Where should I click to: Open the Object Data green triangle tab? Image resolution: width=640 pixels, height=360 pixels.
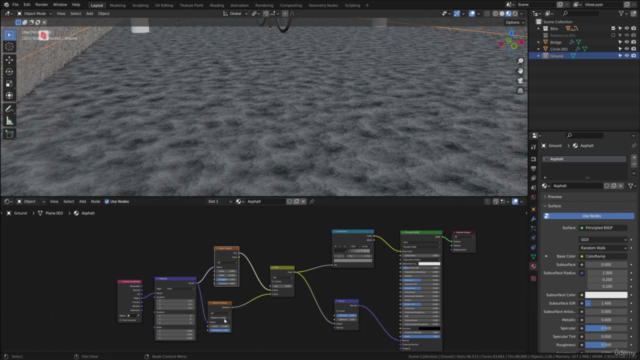(x=533, y=257)
